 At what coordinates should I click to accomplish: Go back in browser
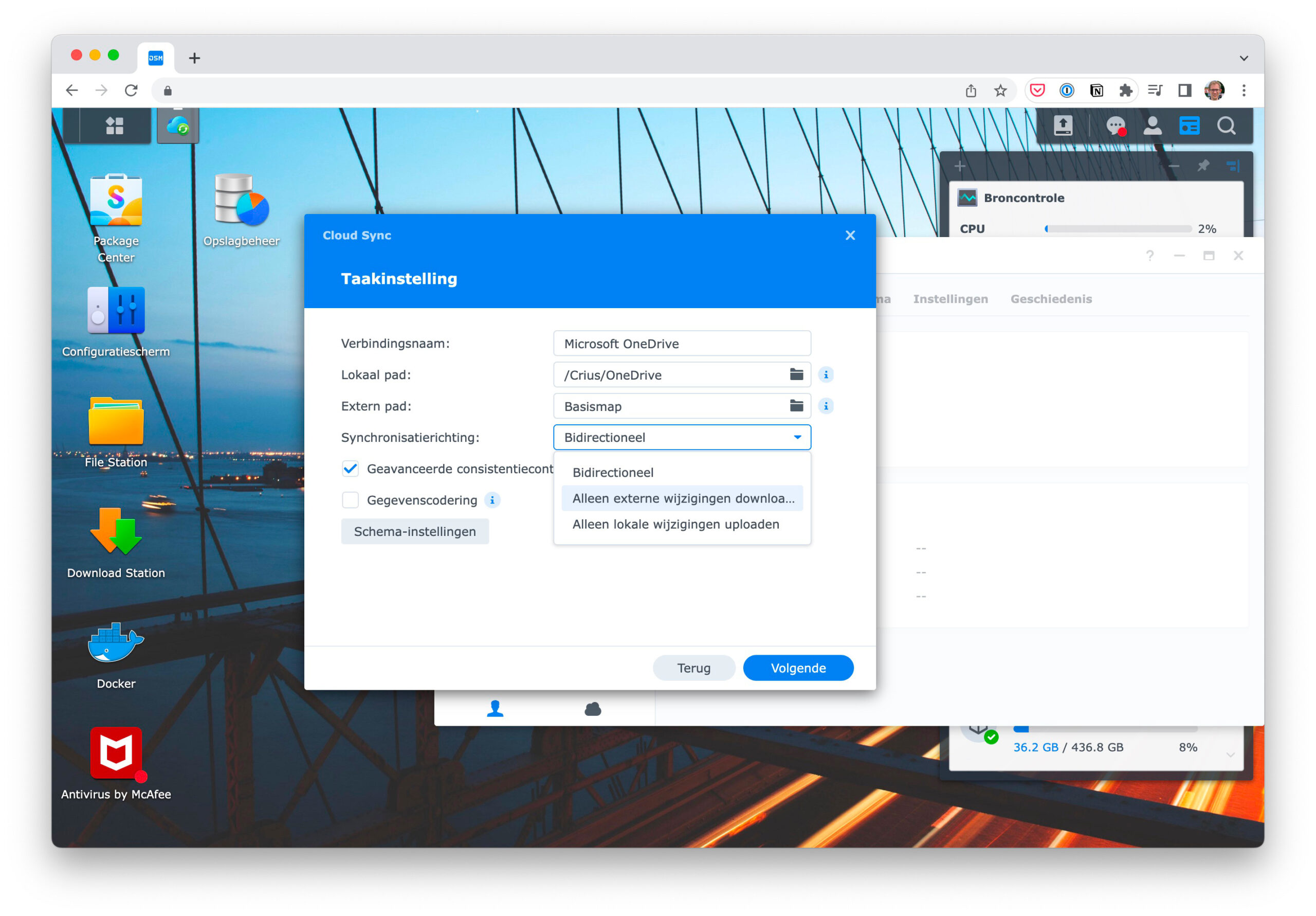pyautogui.click(x=71, y=90)
